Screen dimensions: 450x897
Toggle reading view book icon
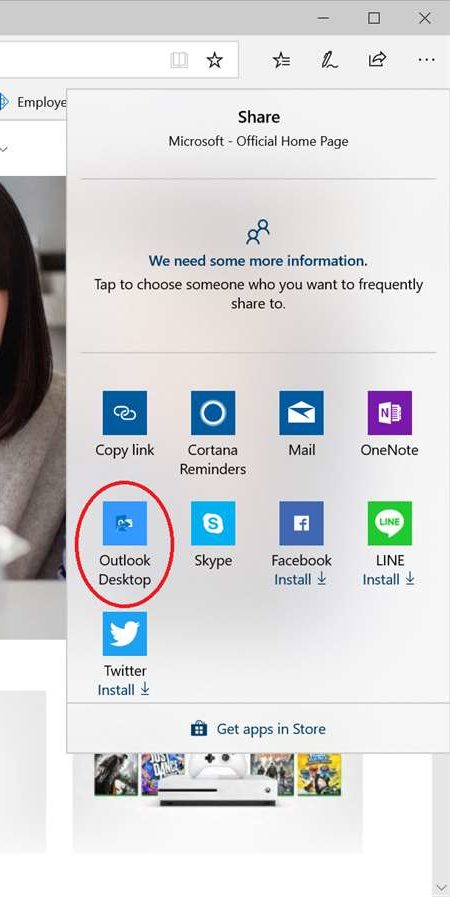[180, 60]
